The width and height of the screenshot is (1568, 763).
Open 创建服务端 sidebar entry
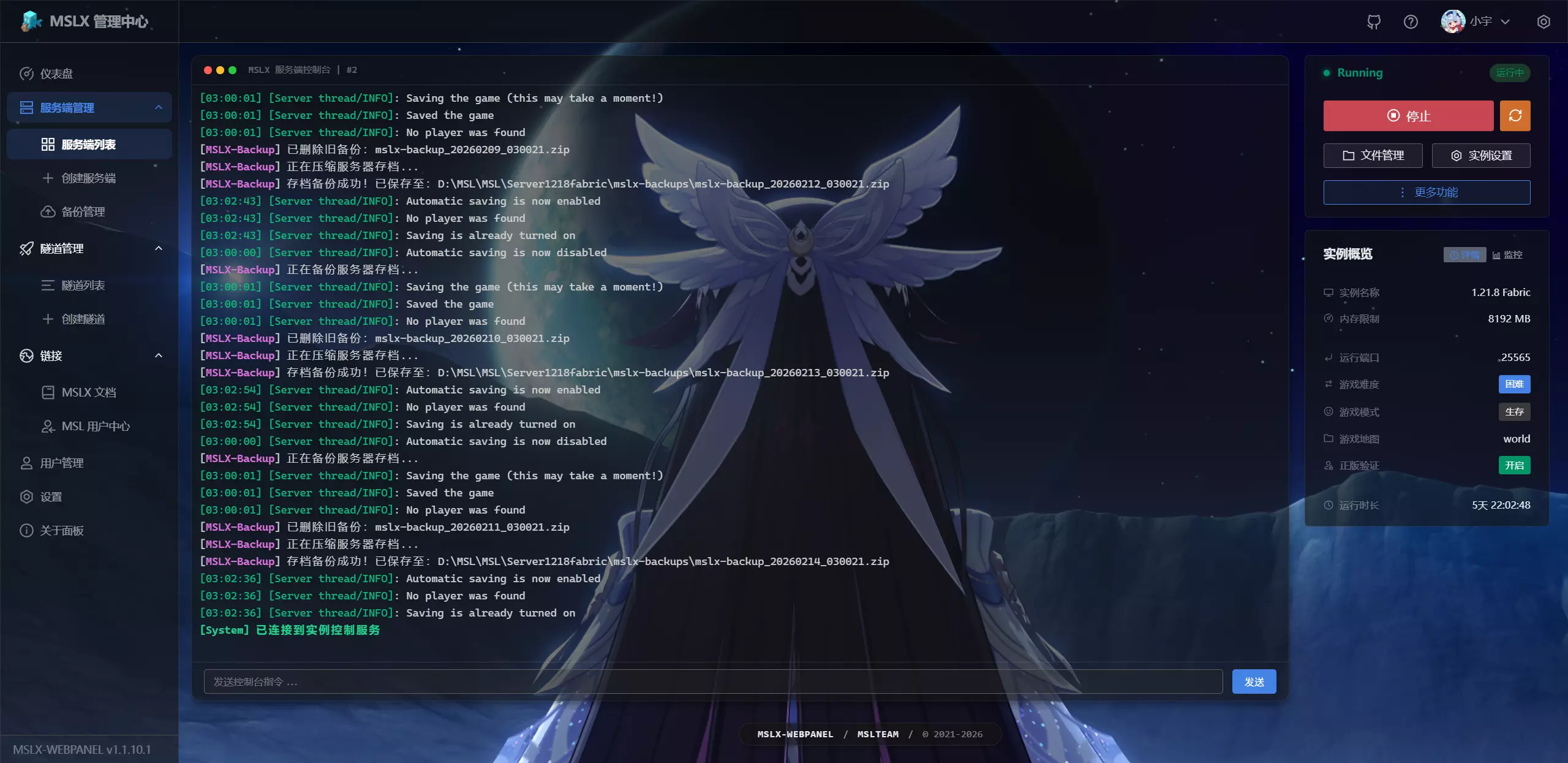click(x=89, y=178)
